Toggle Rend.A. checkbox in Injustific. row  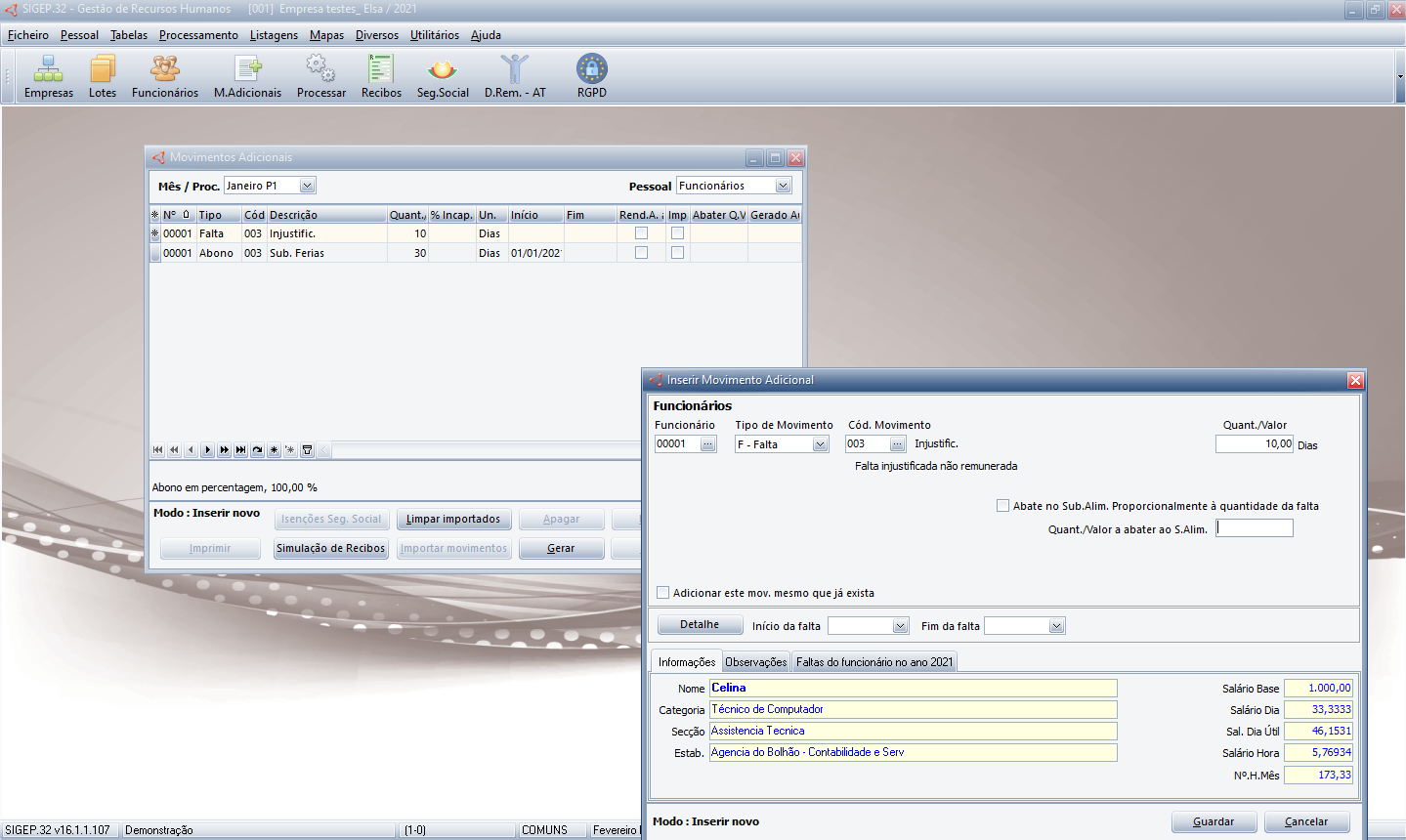tap(641, 233)
